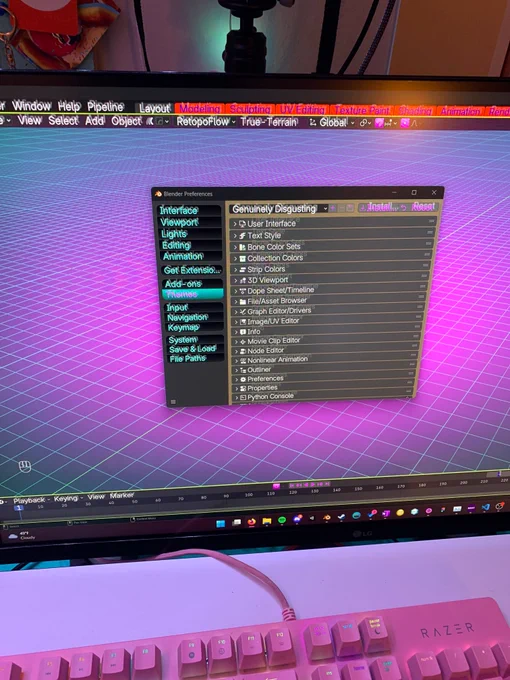Click the Dope Sheet/Timeline icon
Image resolution: width=510 pixels, height=680 pixels.
pyautogui.click(x=243, y=291)
